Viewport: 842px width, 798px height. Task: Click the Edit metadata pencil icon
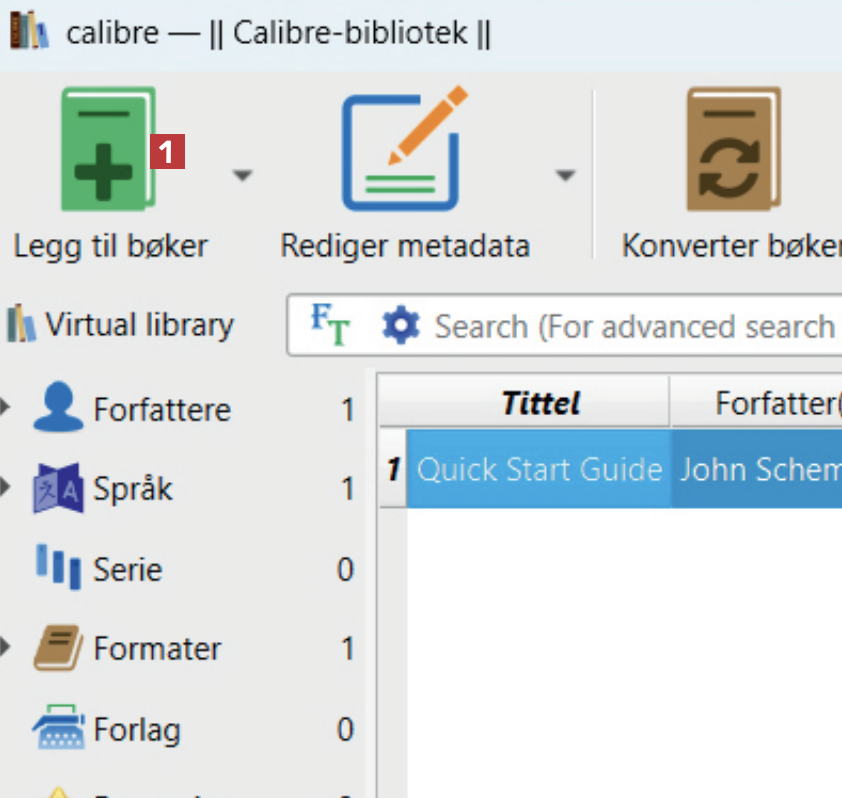point(402,148)
